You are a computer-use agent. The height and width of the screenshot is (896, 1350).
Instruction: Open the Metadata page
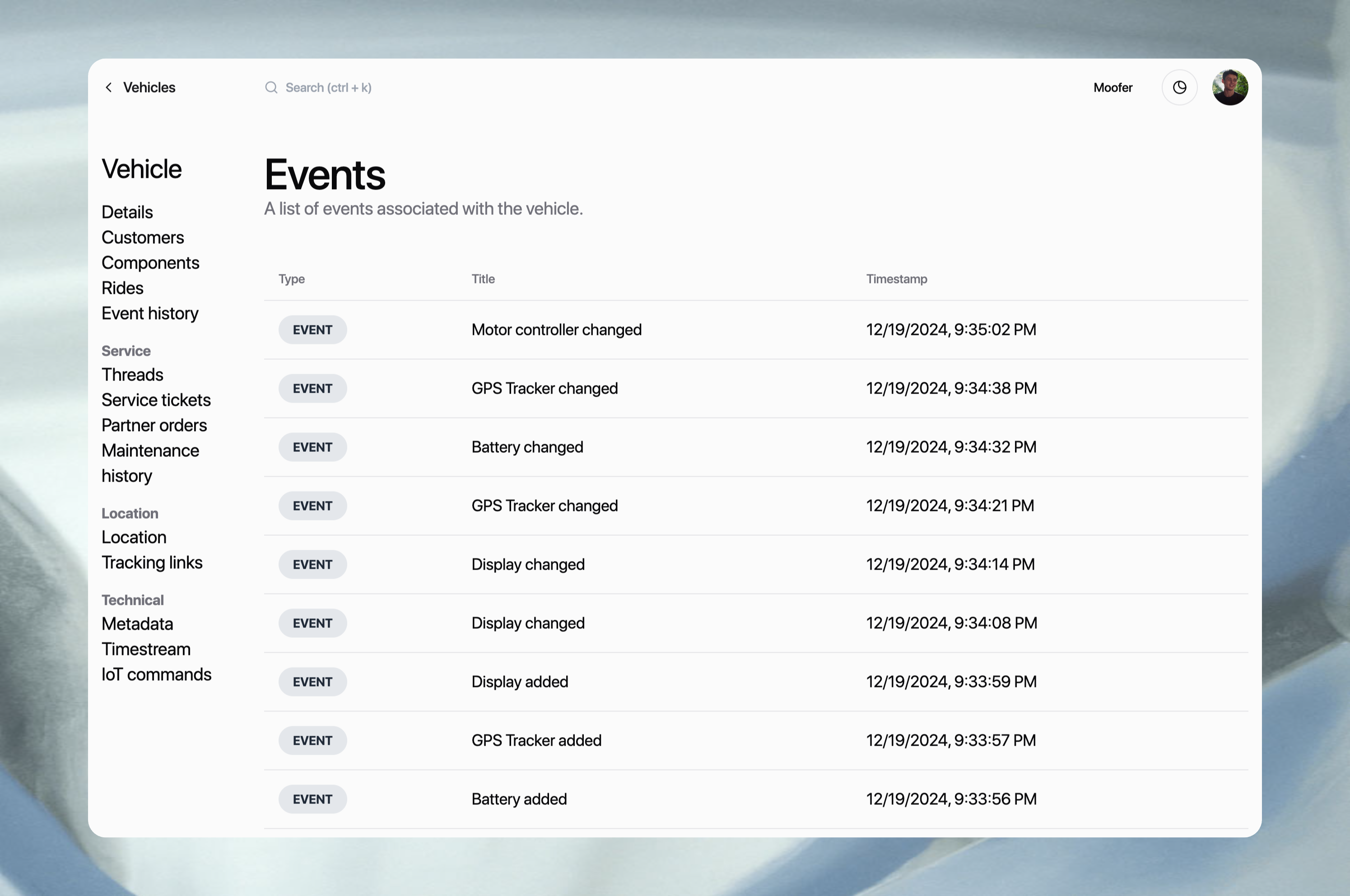coord(137,623)
